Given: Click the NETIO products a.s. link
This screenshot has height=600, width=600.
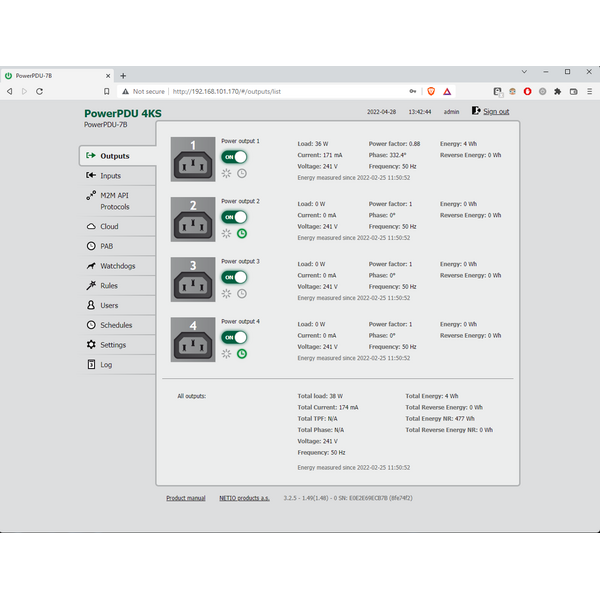Looking at the screenshot, I should pyautogui.click(x=245, y=497).
